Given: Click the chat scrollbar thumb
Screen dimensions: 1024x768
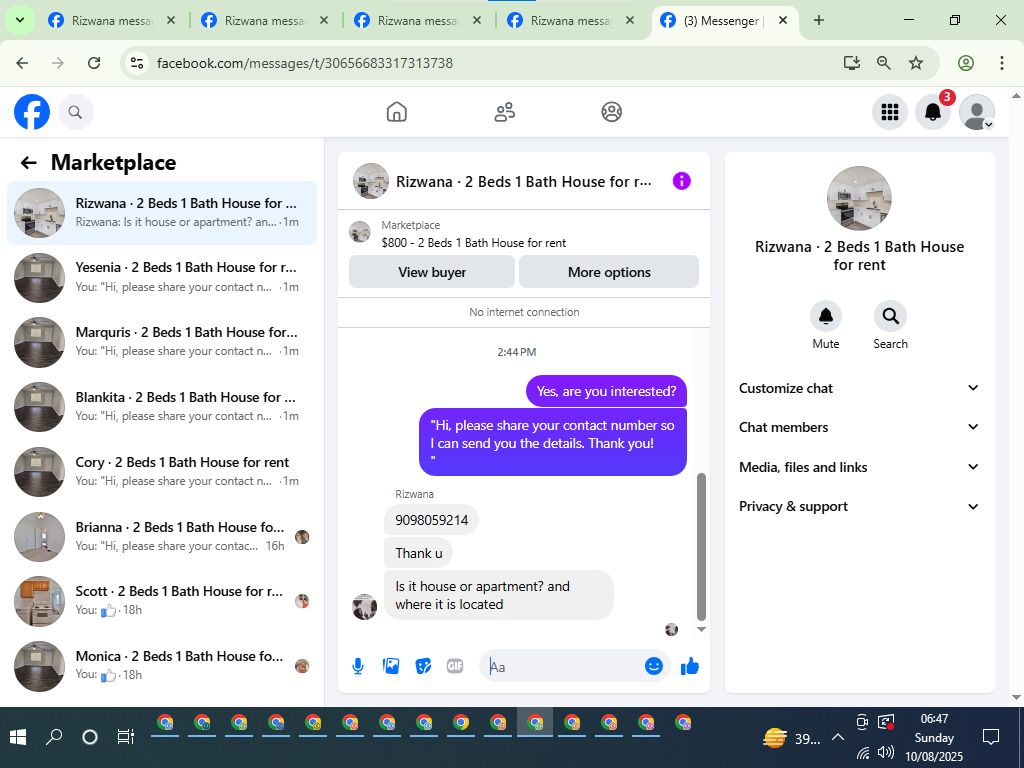Looking at the screenshot, I should point(701,547).
